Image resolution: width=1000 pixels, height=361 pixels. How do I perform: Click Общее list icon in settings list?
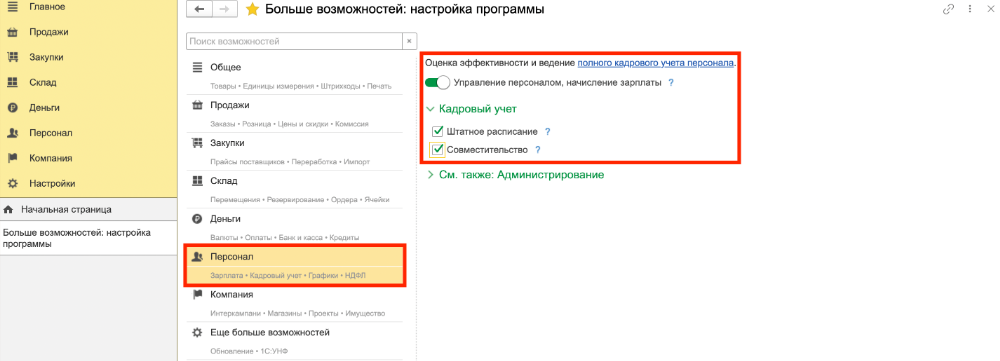[x=197, y=67]
